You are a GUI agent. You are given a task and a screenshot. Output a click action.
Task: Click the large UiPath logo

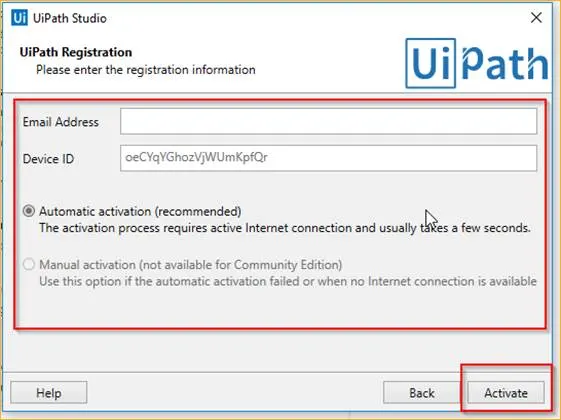pyautogui.click(x=477, y=63)
